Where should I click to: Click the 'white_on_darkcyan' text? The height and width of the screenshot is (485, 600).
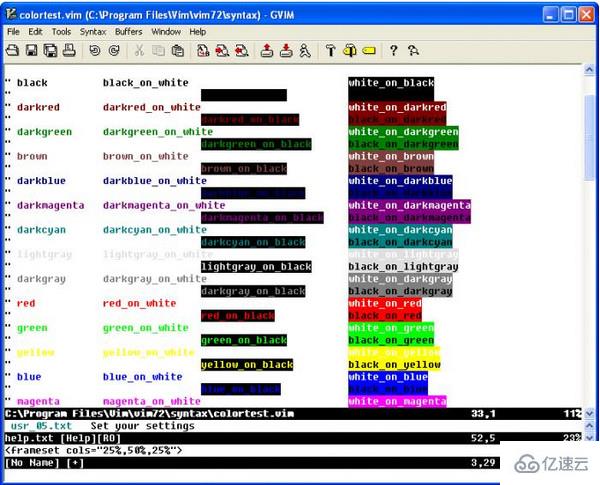point(400,230)
